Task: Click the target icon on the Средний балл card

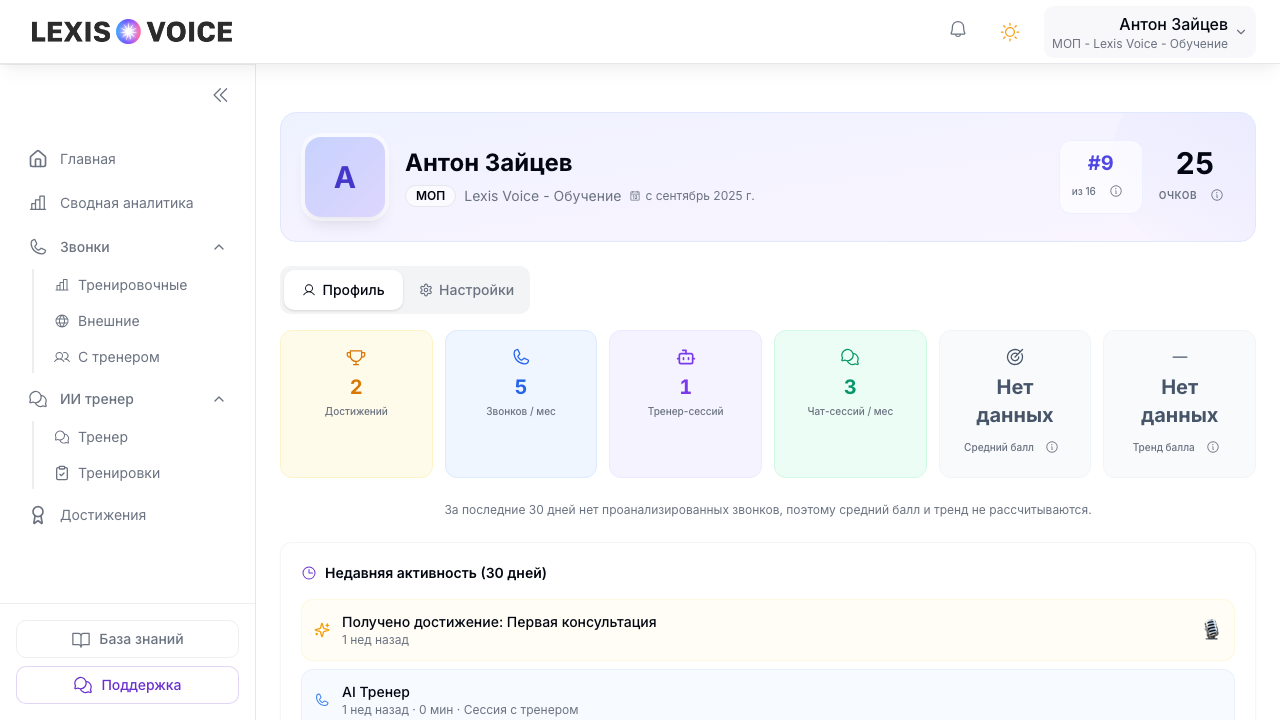Action: pos(1015,357)
